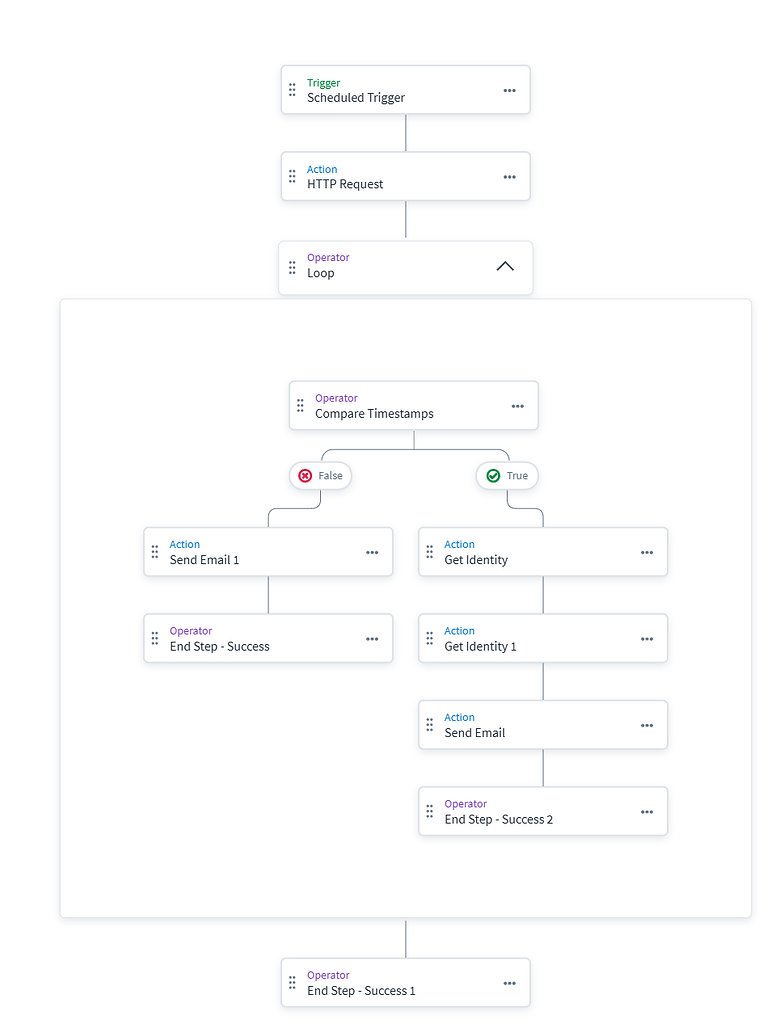Select the False branch badge
Image resolution: width=779 pixels, height=1024 pixels.
pos(320,475)
